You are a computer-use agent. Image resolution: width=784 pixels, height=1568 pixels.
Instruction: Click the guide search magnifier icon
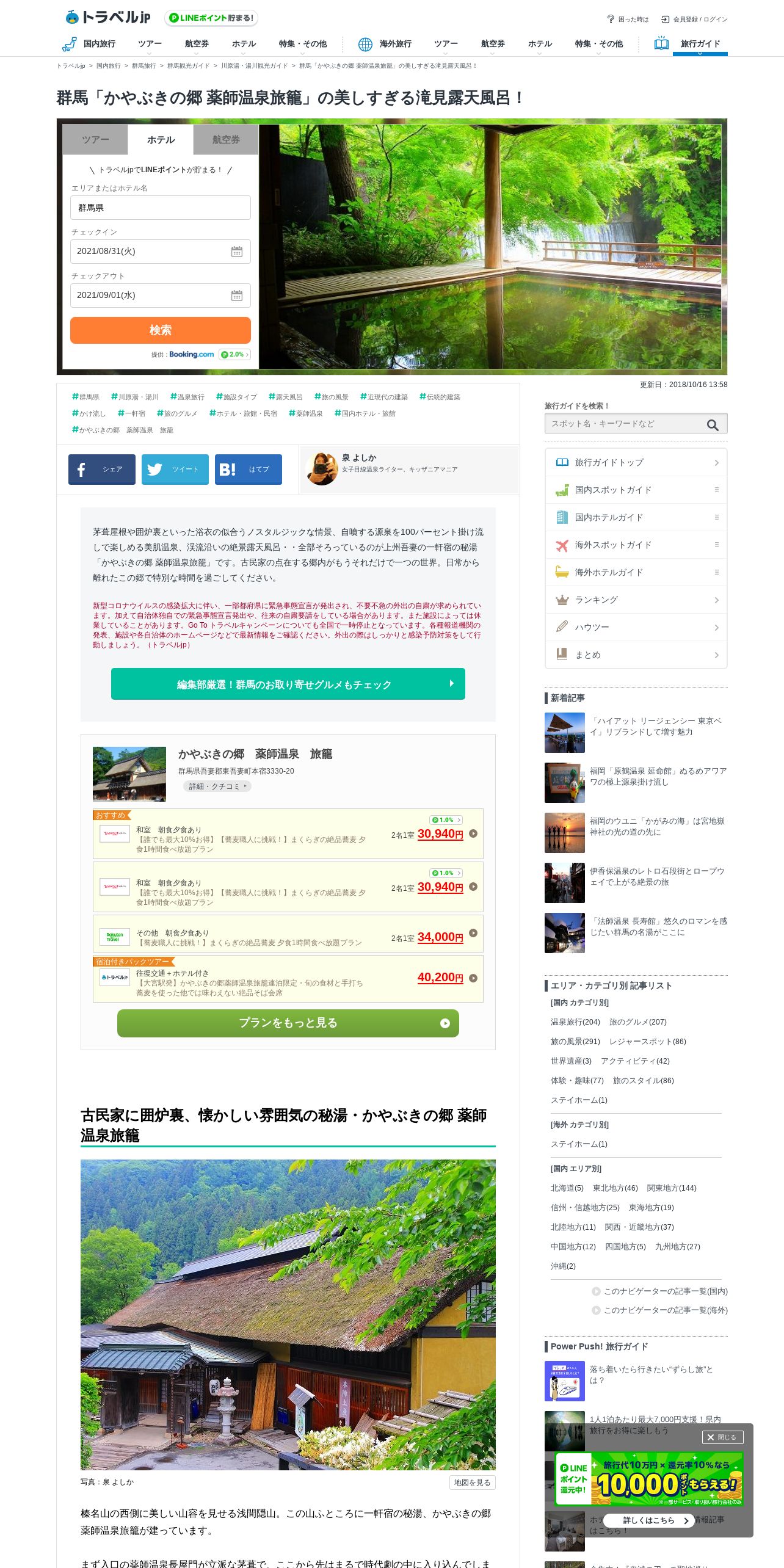tap(713, 424)
